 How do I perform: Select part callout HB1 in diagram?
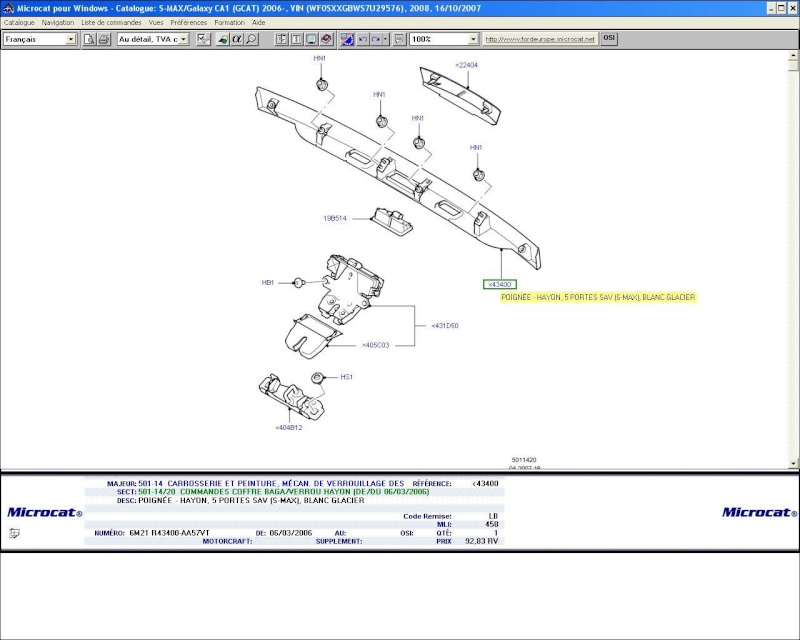tap(268, 282)
